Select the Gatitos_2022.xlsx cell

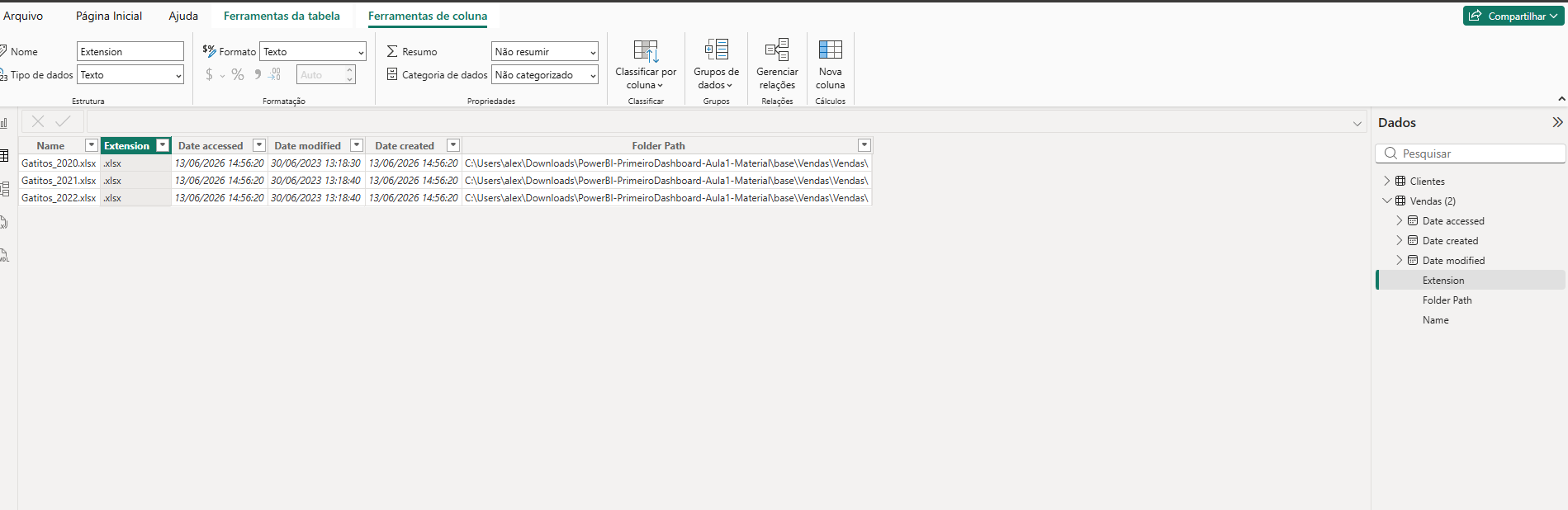click(x=59, y=198)
